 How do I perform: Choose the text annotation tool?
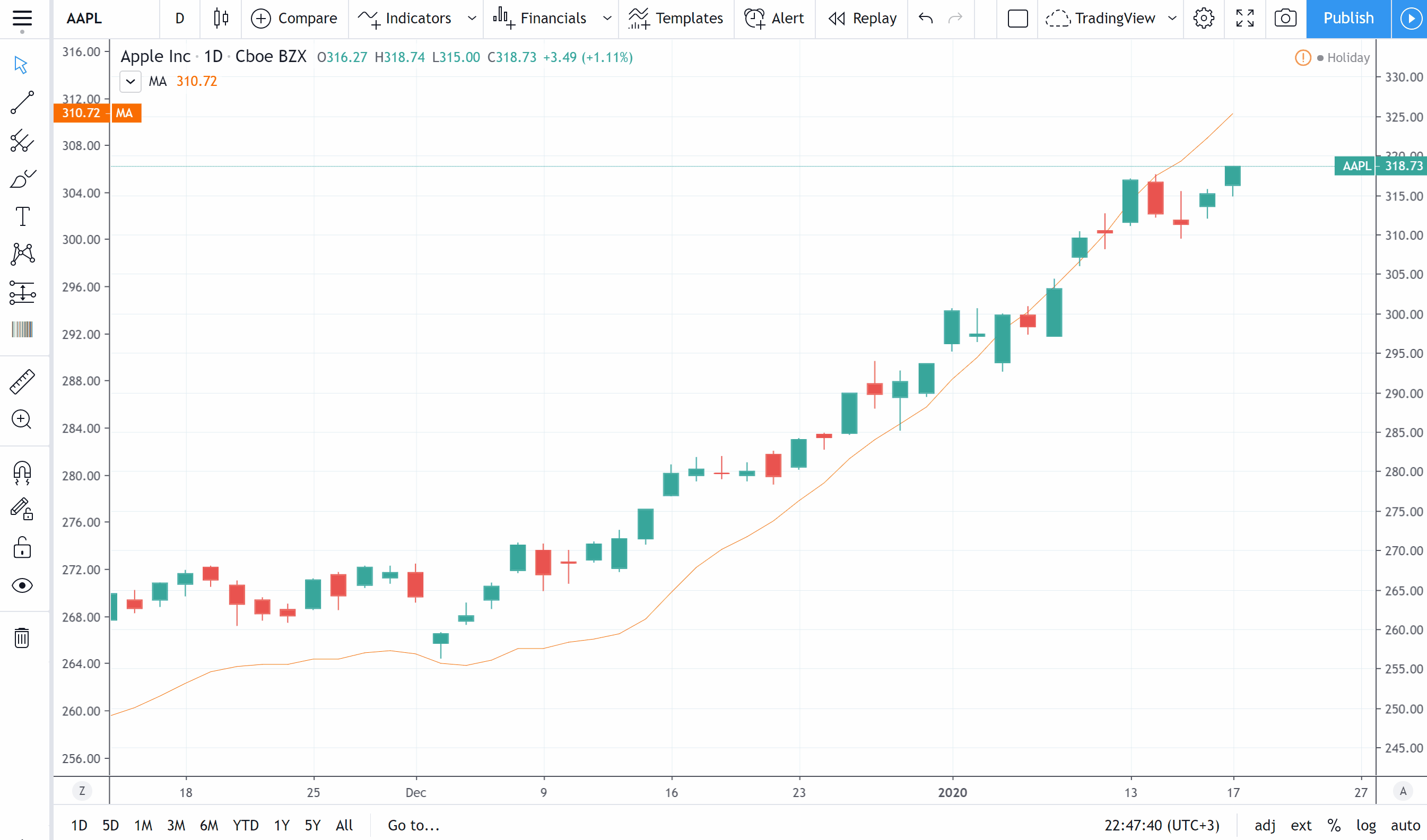[x=22, y=216]
